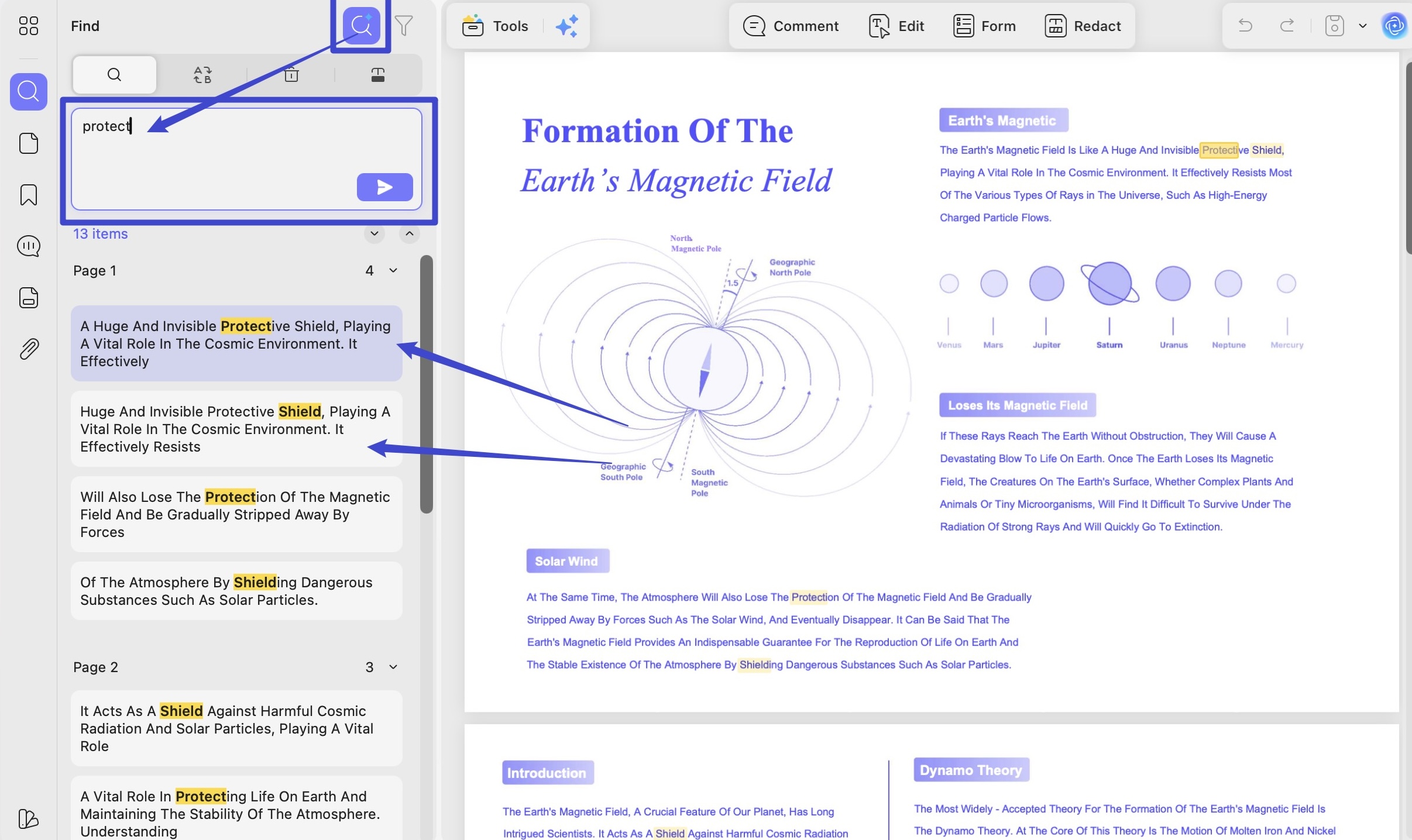
Task: Click the search text field containing 'protect'
Action: click(x=246, y=159)
